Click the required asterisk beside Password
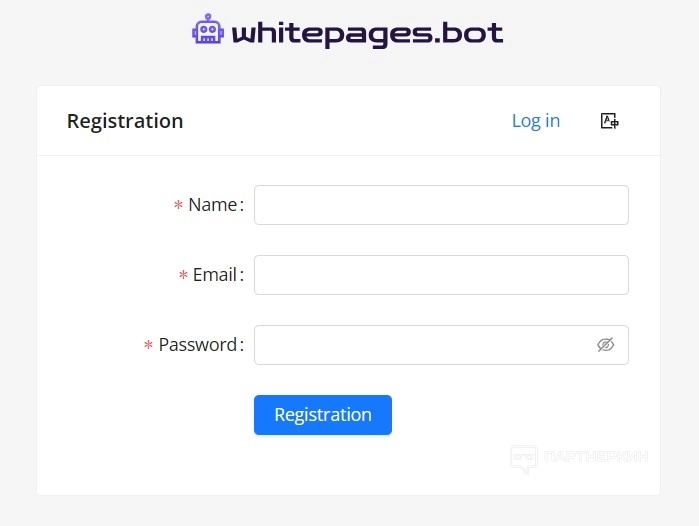 click(148, 346)
